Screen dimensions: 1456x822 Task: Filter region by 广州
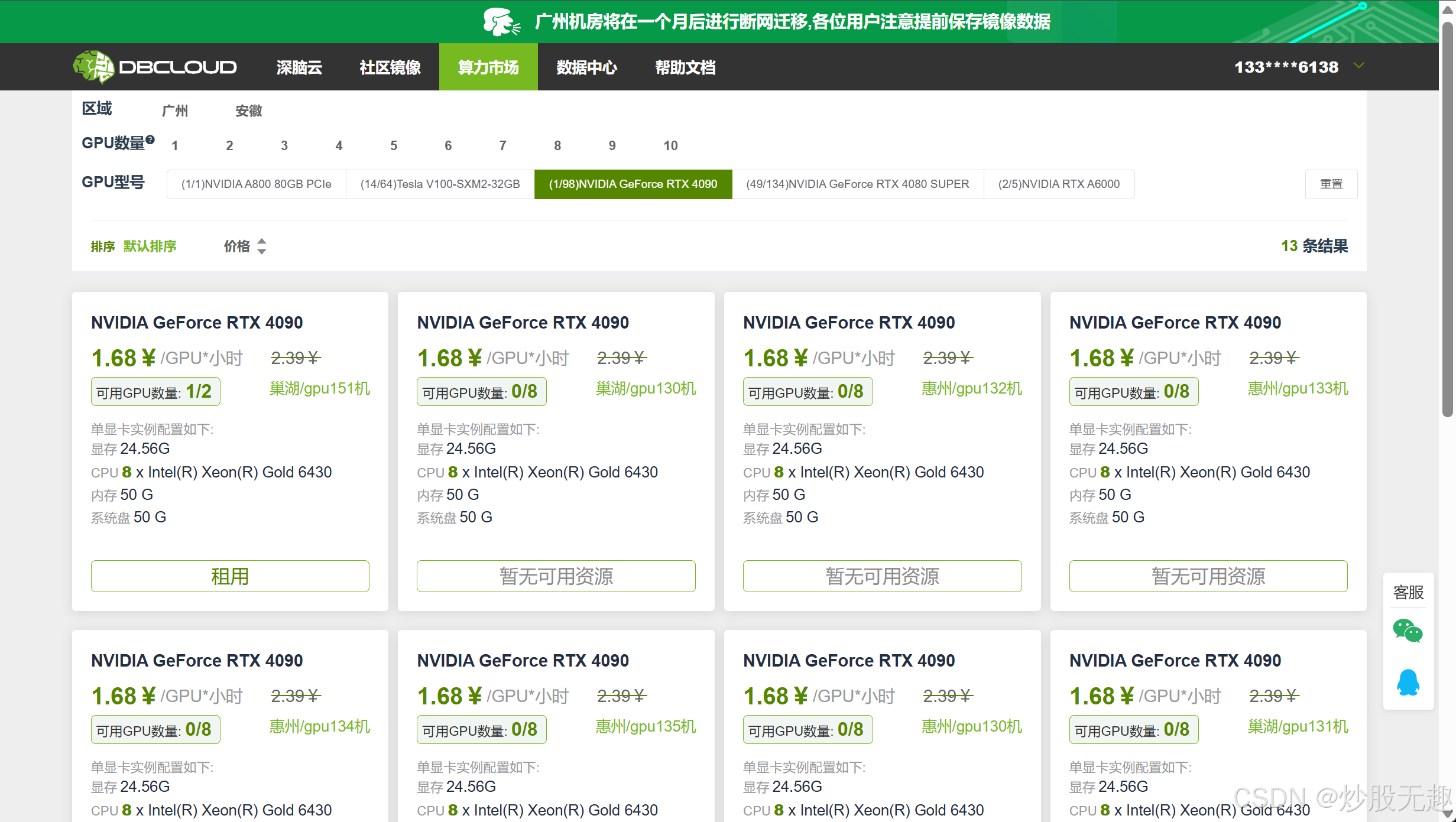point(175,111)
